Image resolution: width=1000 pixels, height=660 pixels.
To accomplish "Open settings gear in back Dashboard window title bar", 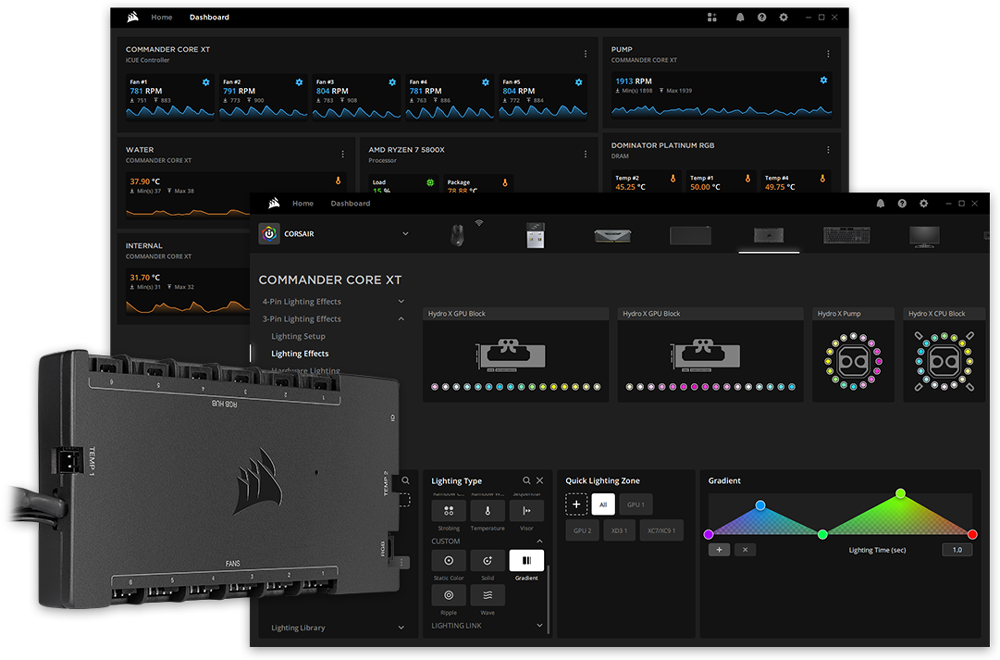I will pos(783,17).
